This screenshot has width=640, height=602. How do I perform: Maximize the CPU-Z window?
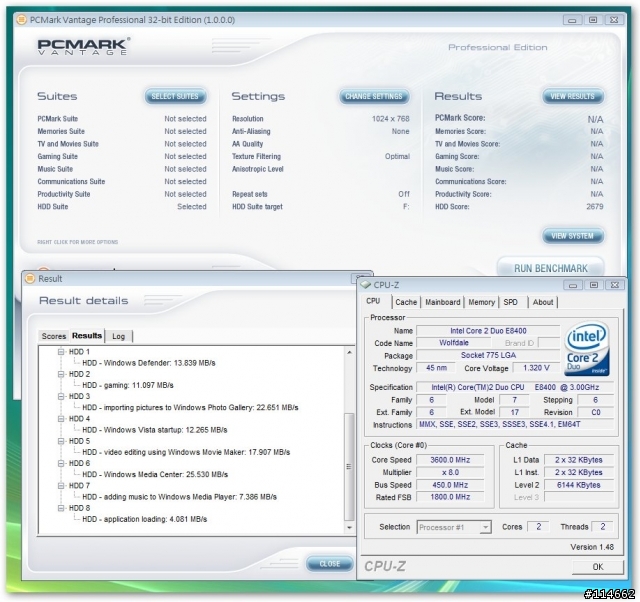pos(594,285)
